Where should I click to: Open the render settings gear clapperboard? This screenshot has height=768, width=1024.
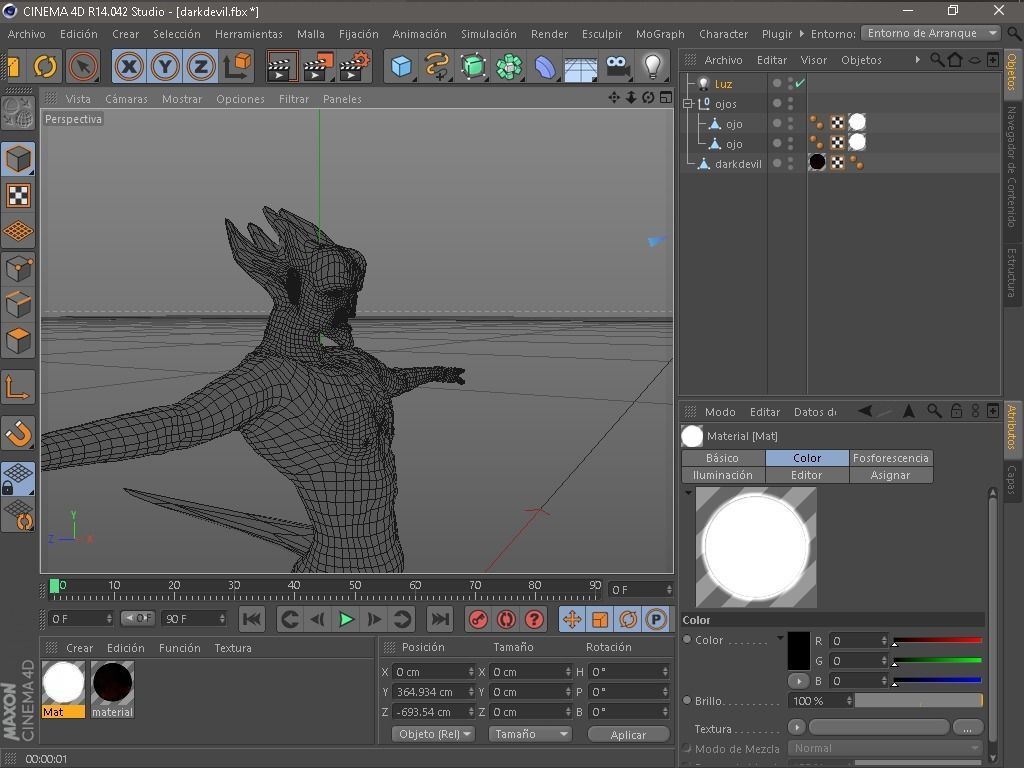[355, 67]
